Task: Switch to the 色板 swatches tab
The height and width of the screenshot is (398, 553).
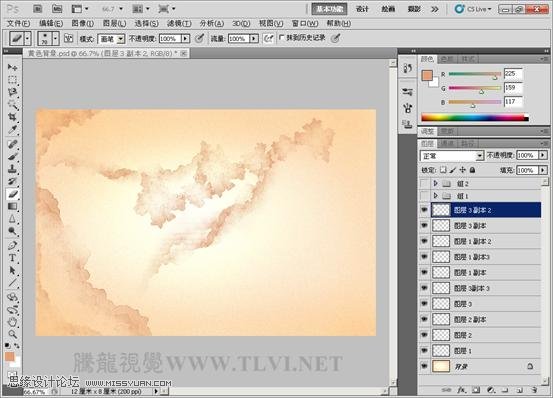Action: 447,59
